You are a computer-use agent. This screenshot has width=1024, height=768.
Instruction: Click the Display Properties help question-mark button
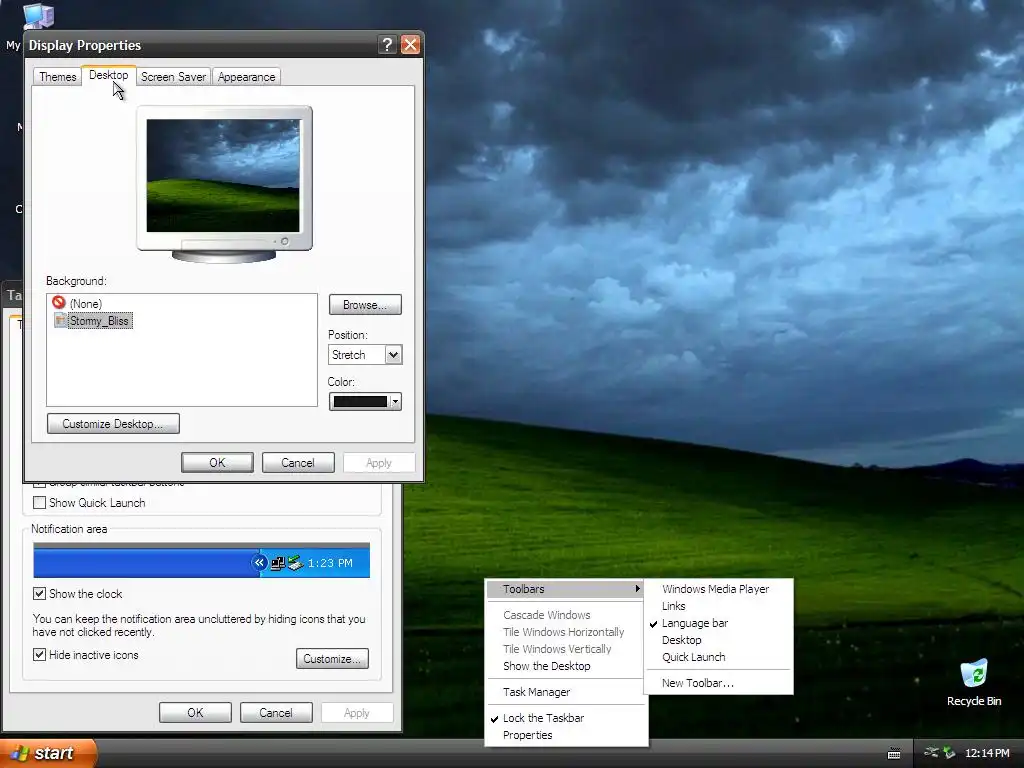(x=387, y=44)
